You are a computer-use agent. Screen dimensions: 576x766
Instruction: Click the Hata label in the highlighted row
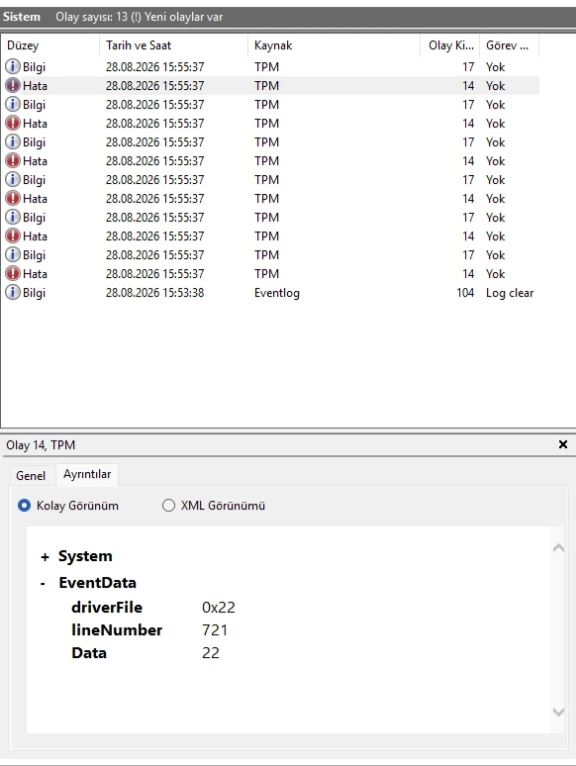[x=35, y=85]
